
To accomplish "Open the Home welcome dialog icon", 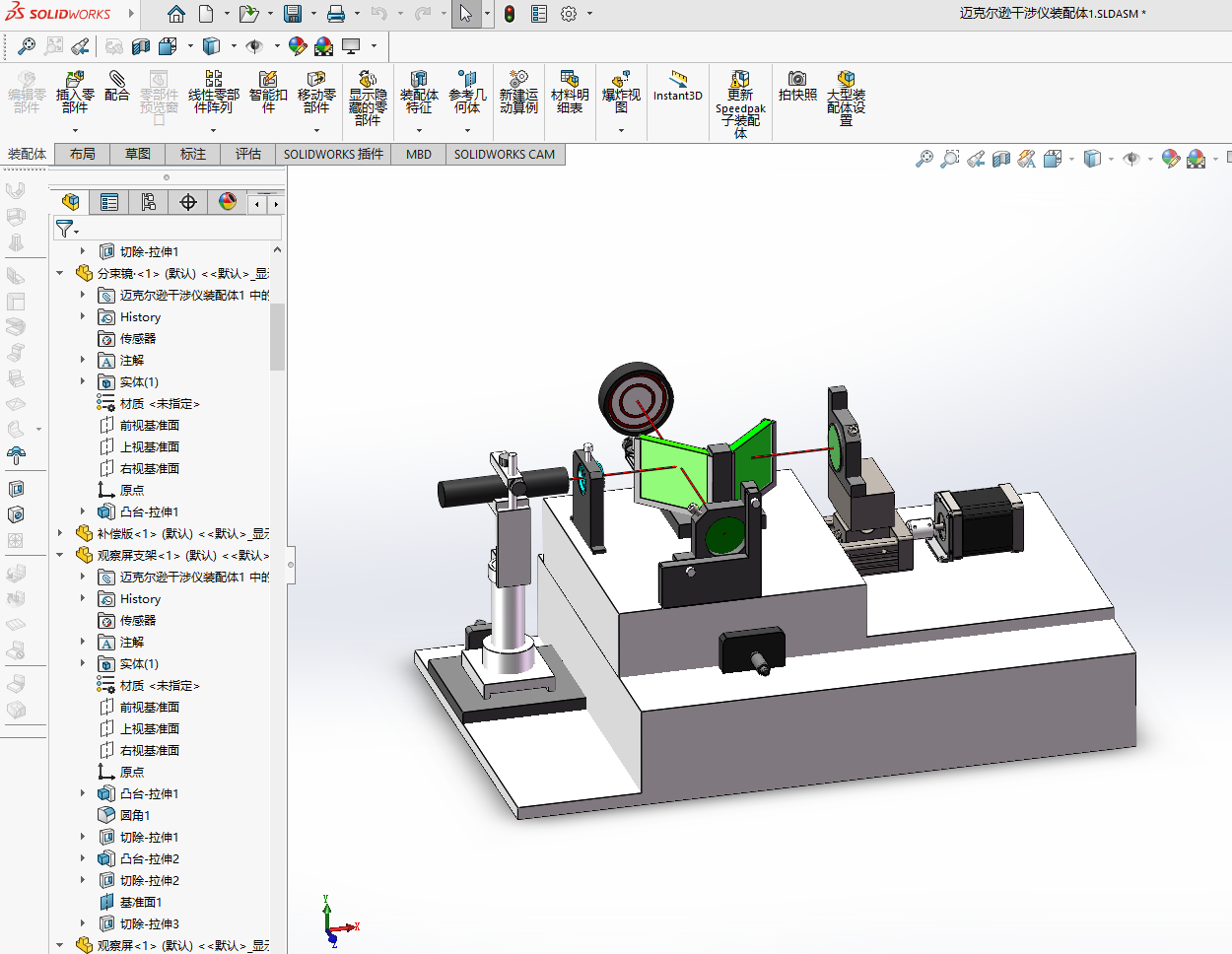I will [176, 14].
